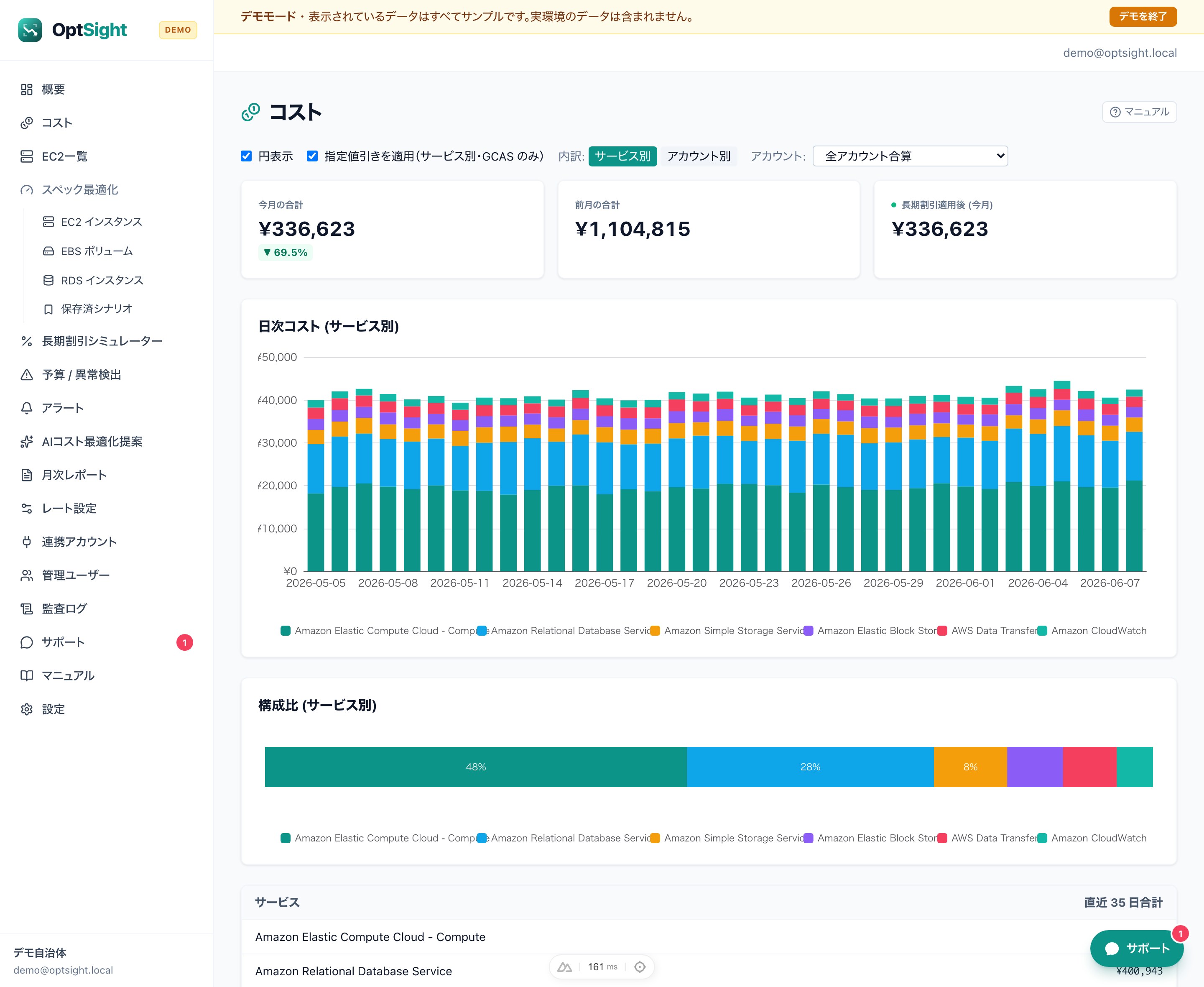Open 長期割引シミュレーター percent icon

[27, 341]
